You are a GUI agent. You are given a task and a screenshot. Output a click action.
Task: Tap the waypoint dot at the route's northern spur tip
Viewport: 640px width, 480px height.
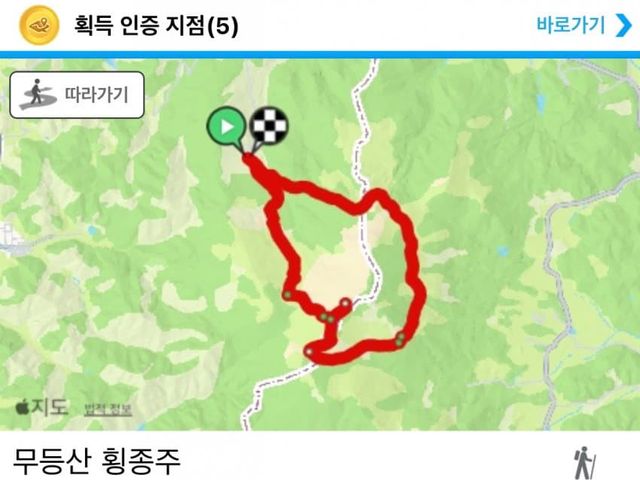(x=345, y=303)
